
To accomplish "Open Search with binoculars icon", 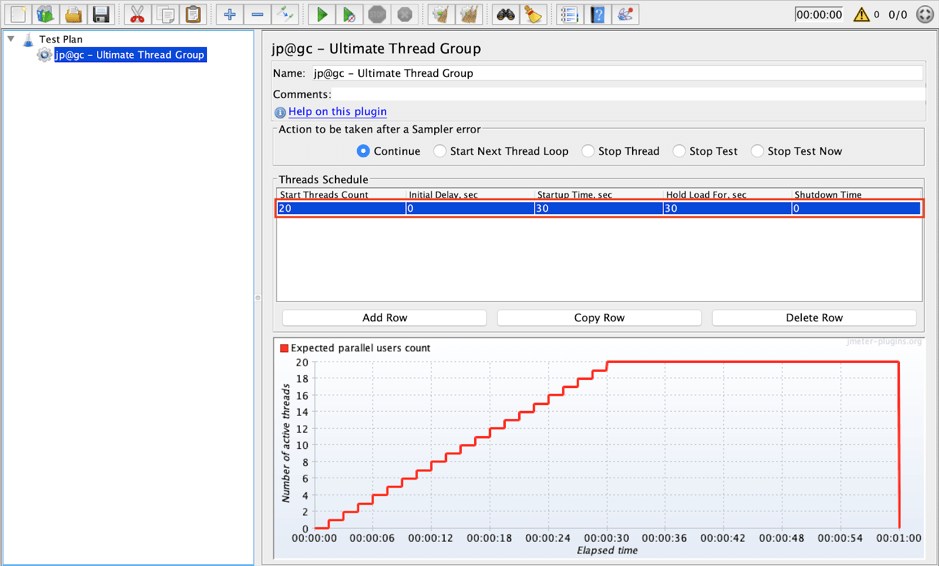I will [x=505, y=14].
